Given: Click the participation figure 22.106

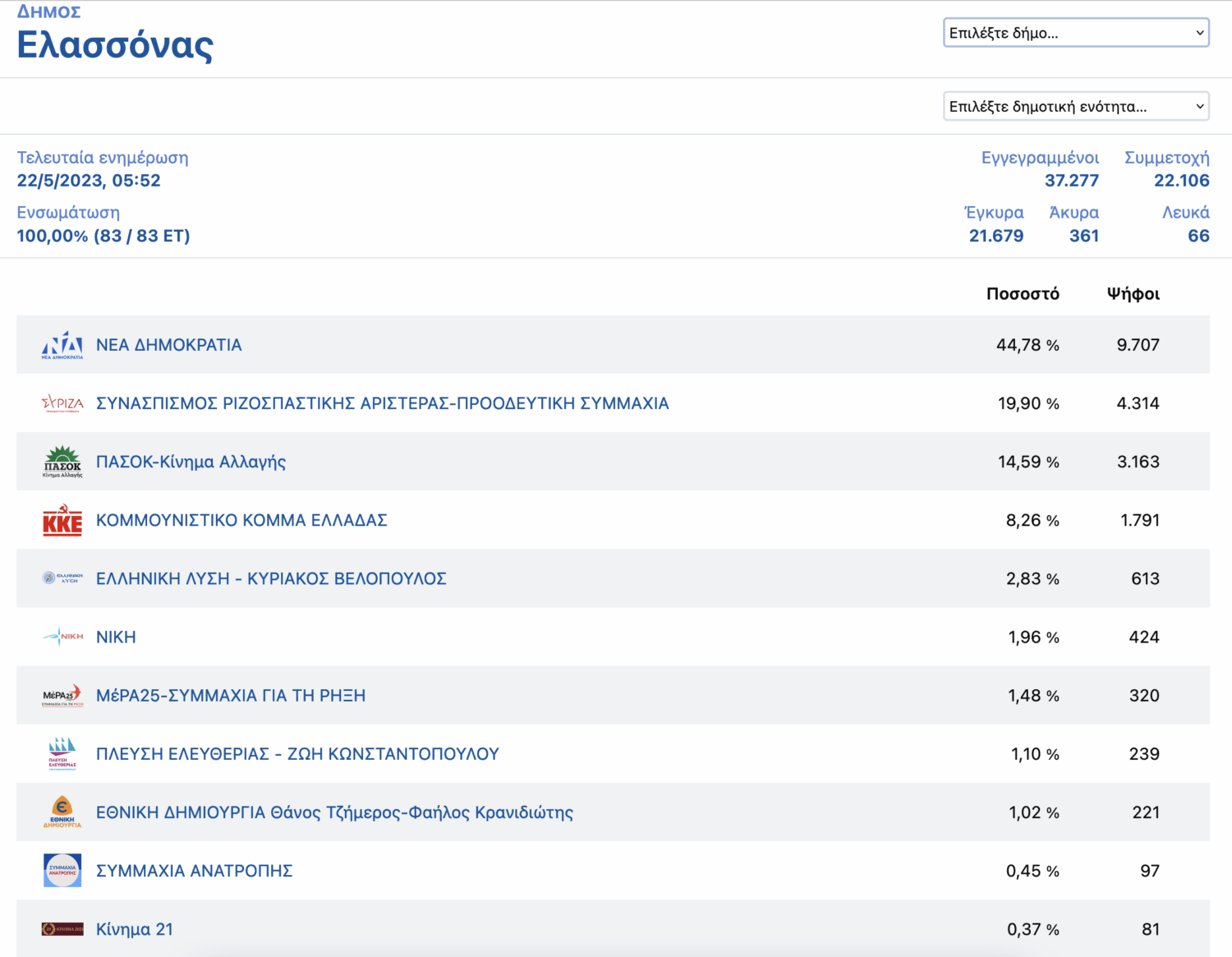Looking at the screenshot, I should [x=1182, y=181].
